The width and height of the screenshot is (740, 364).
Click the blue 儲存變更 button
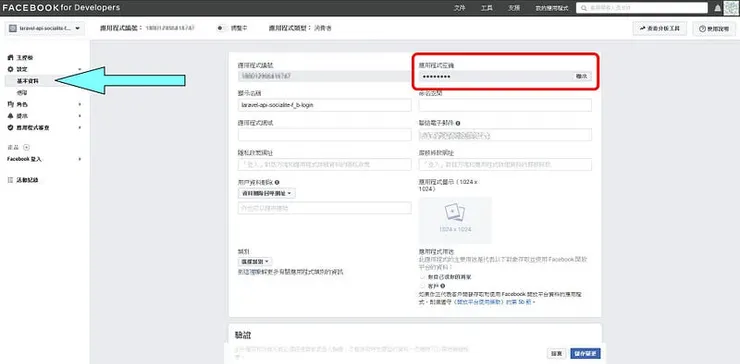[585, 353]
